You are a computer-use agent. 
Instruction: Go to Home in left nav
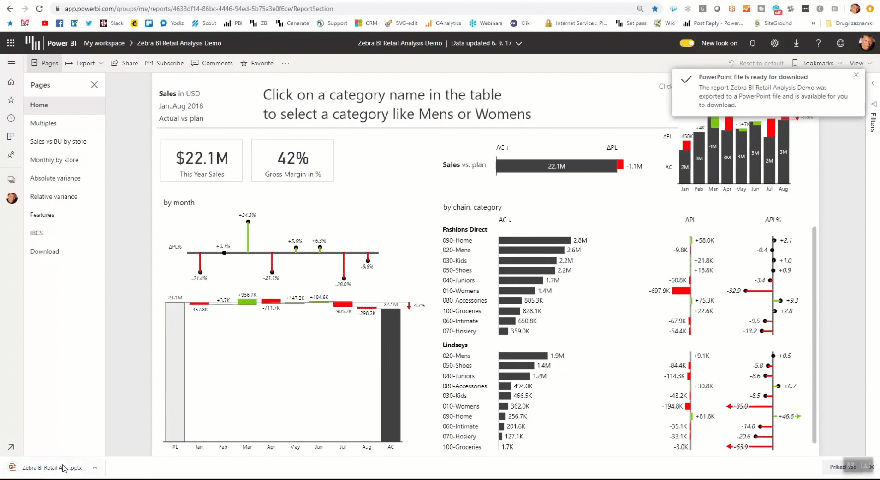pyautogui.click(x=11, y=82)
